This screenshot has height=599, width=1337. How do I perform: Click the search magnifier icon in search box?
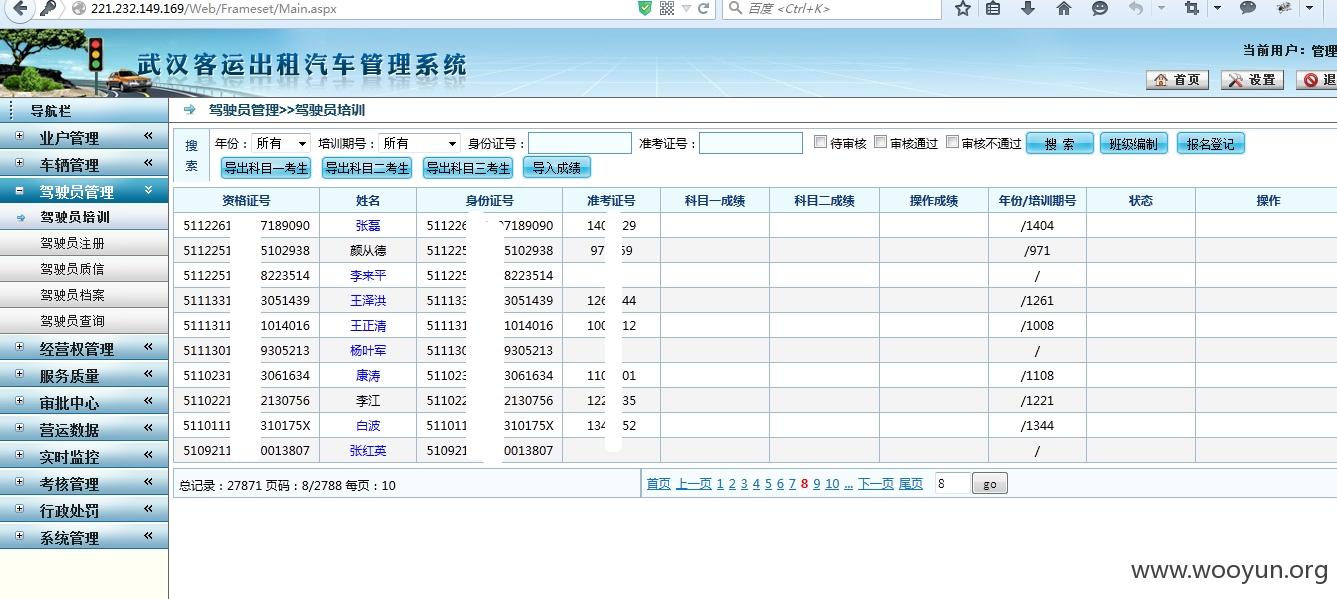(x=735, y=9)
